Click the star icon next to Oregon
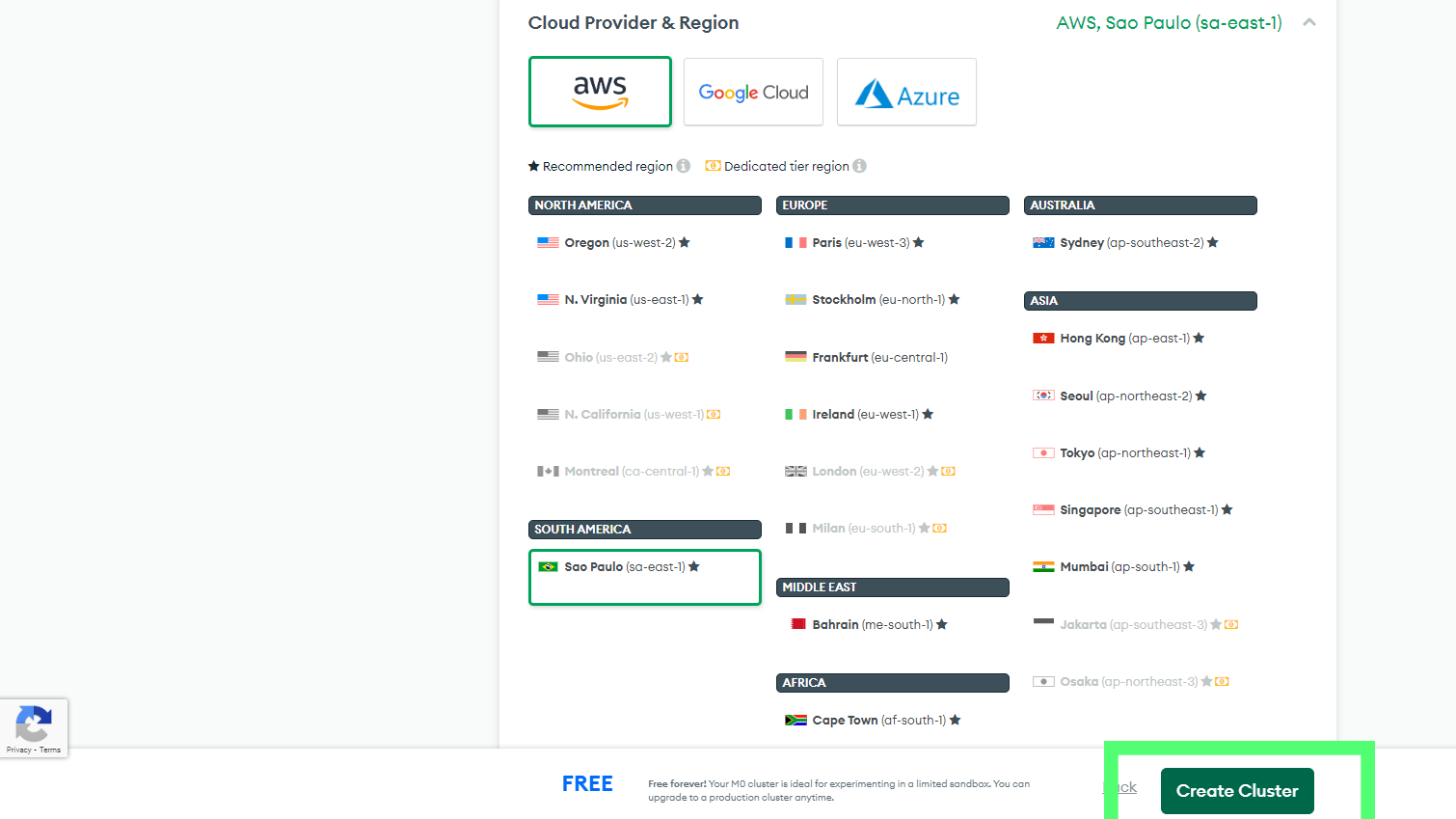This screenshot has width=1456, height=819. pyautogui.click(x=684, y=242)
